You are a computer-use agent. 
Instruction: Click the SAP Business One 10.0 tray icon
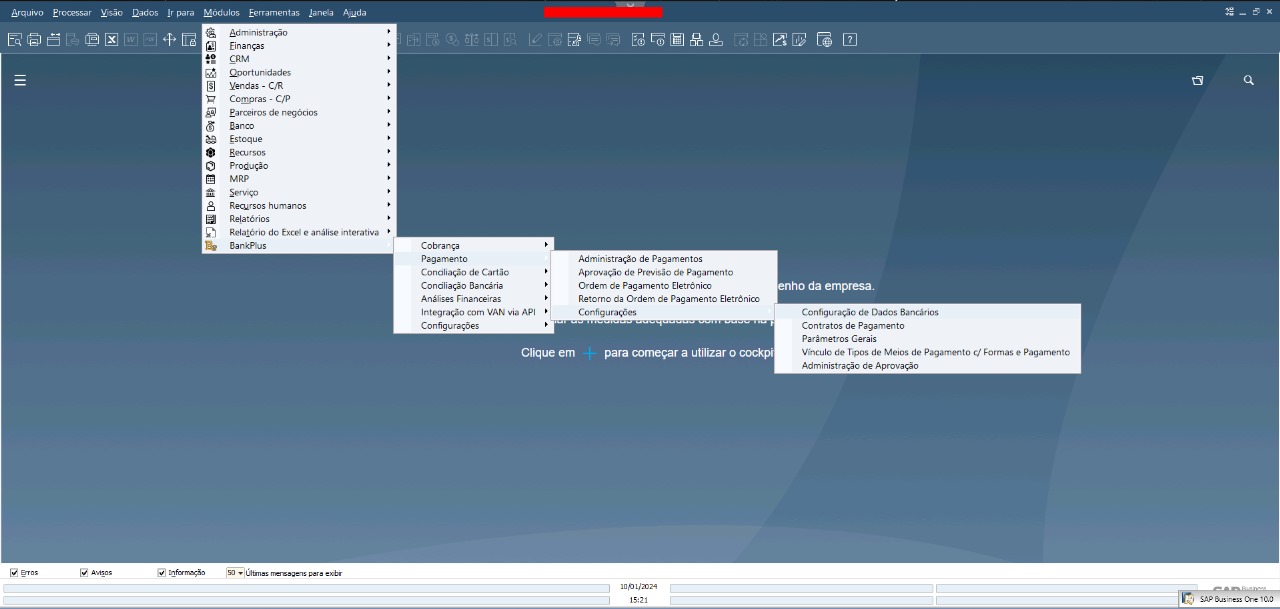1189,598
